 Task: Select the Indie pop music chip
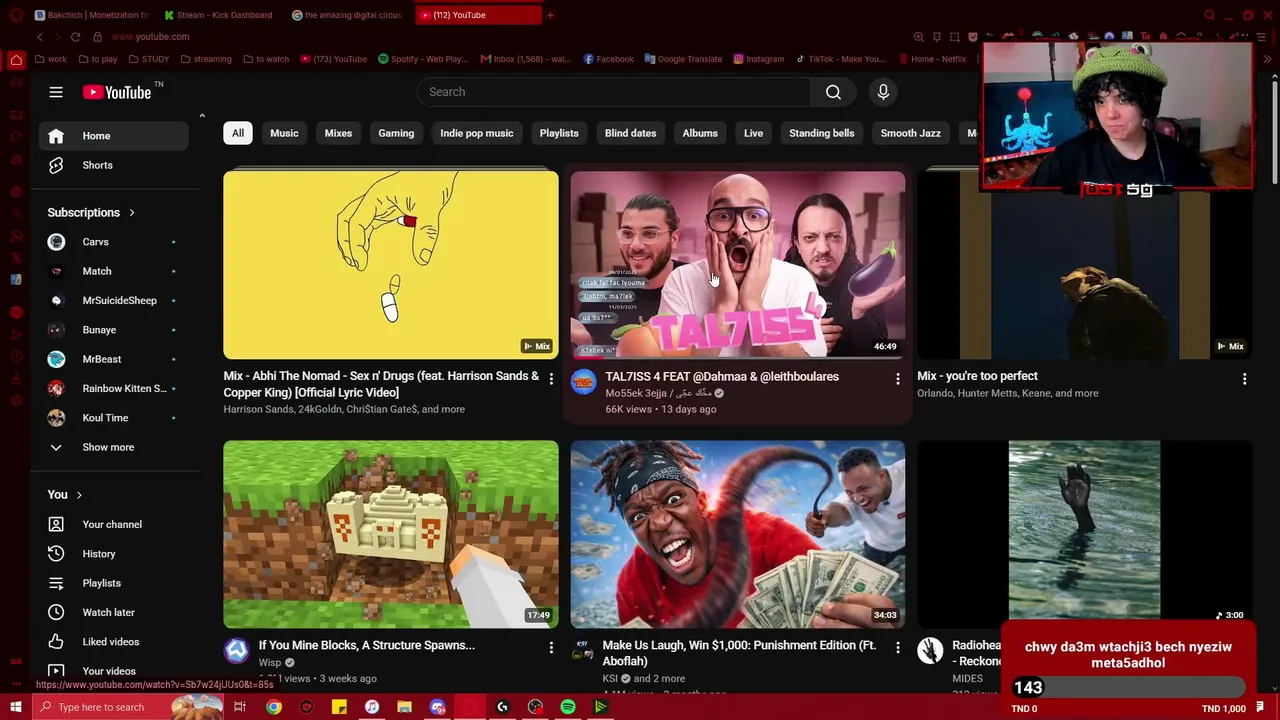click(x=477, y=133)
